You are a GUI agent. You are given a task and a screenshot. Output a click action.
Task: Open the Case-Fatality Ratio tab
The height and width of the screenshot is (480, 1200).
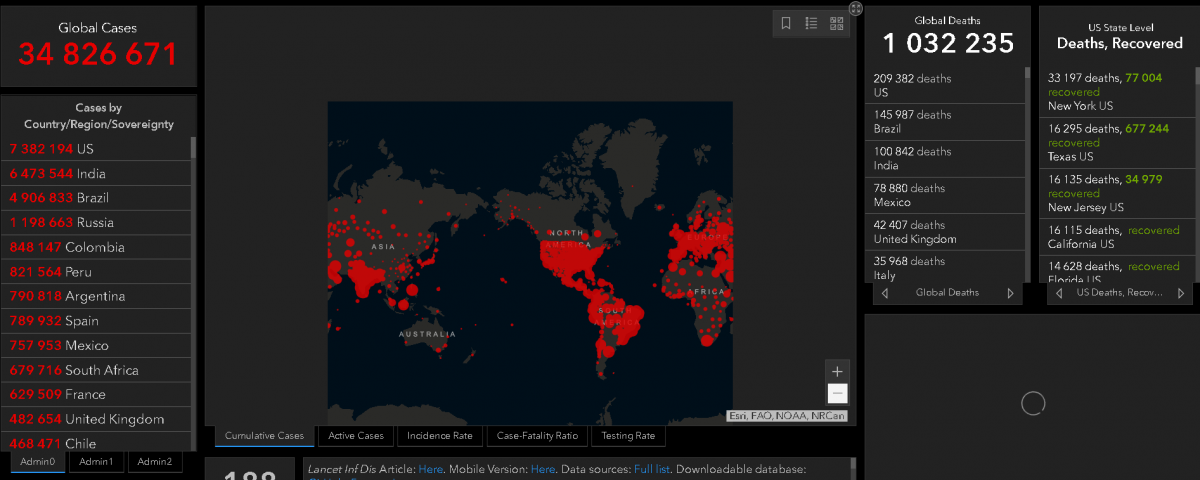537,436
